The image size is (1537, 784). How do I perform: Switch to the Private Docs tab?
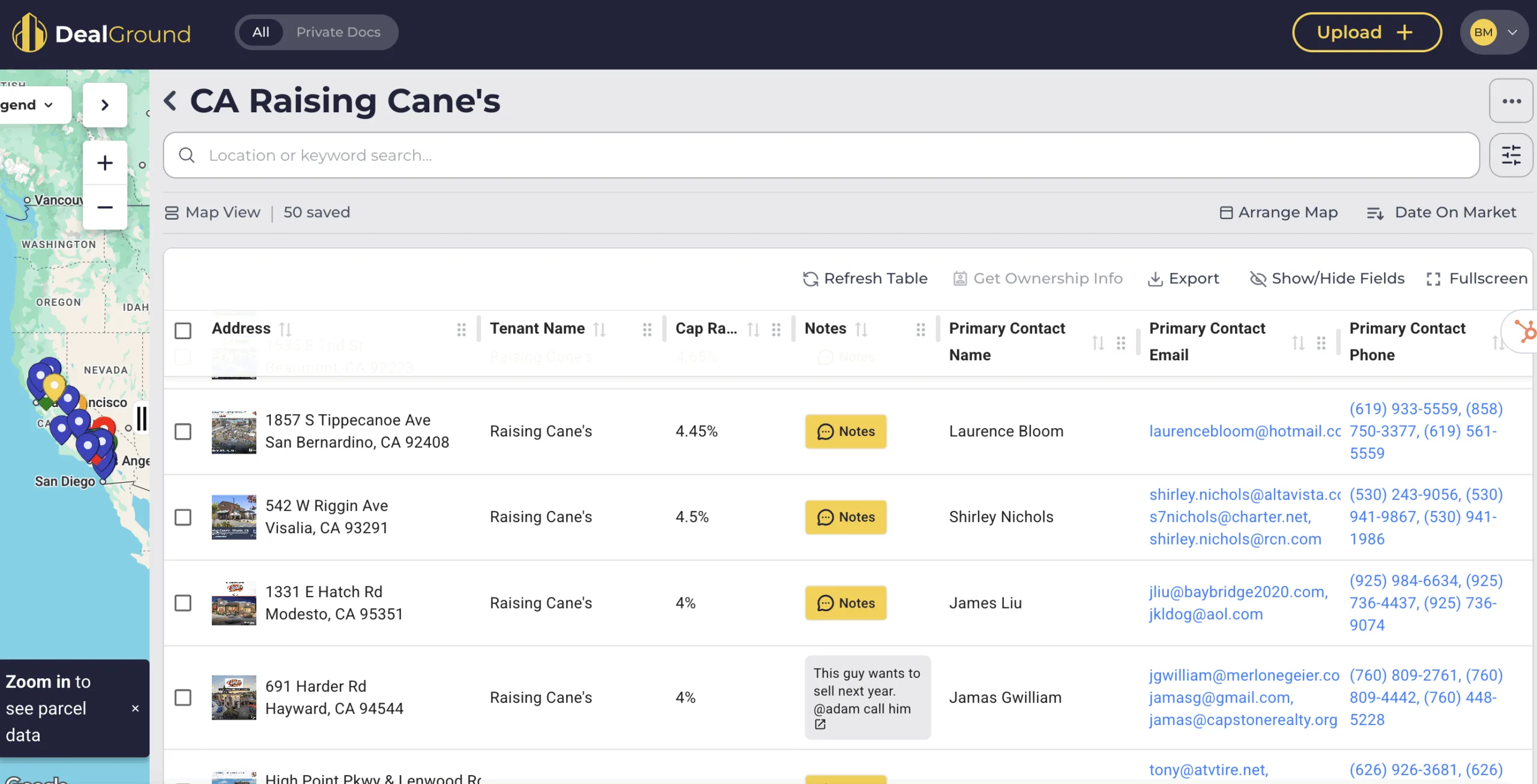(338, 32)
